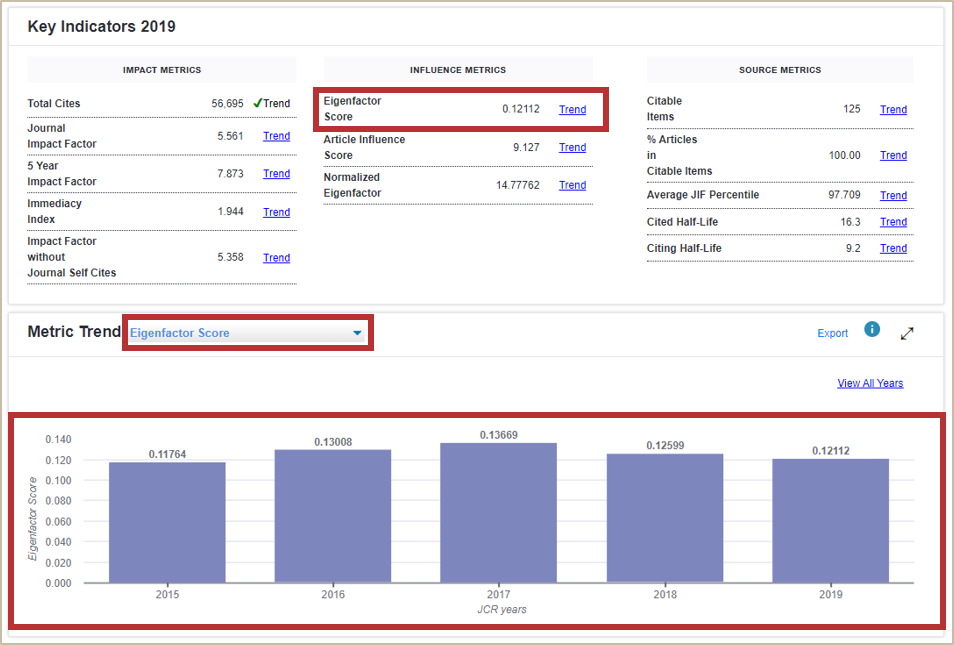Screen dimensions: 954x645
Task: View Trend for Immediacy Index
Action: 276,212
